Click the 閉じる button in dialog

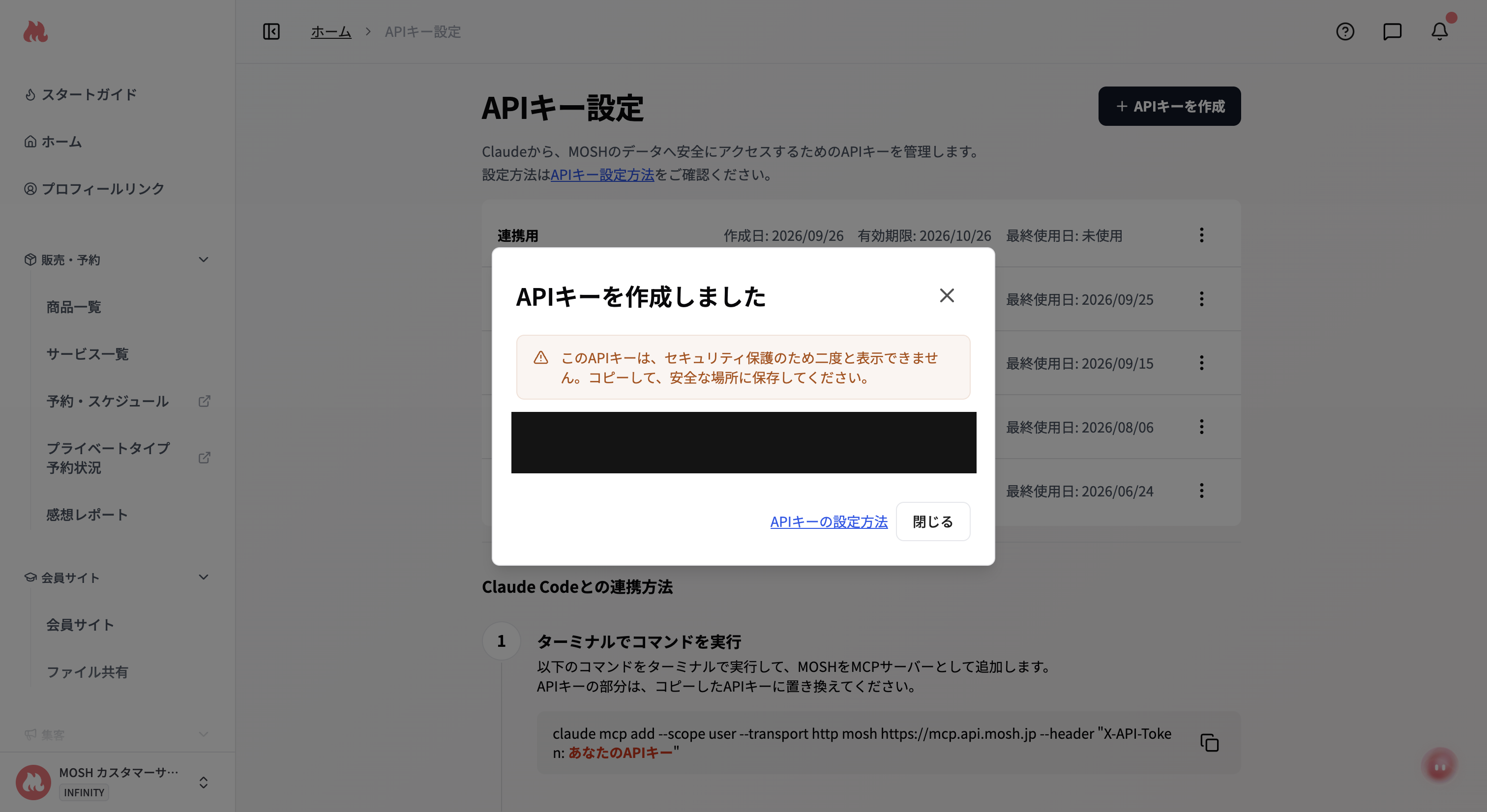coord(933,522)
